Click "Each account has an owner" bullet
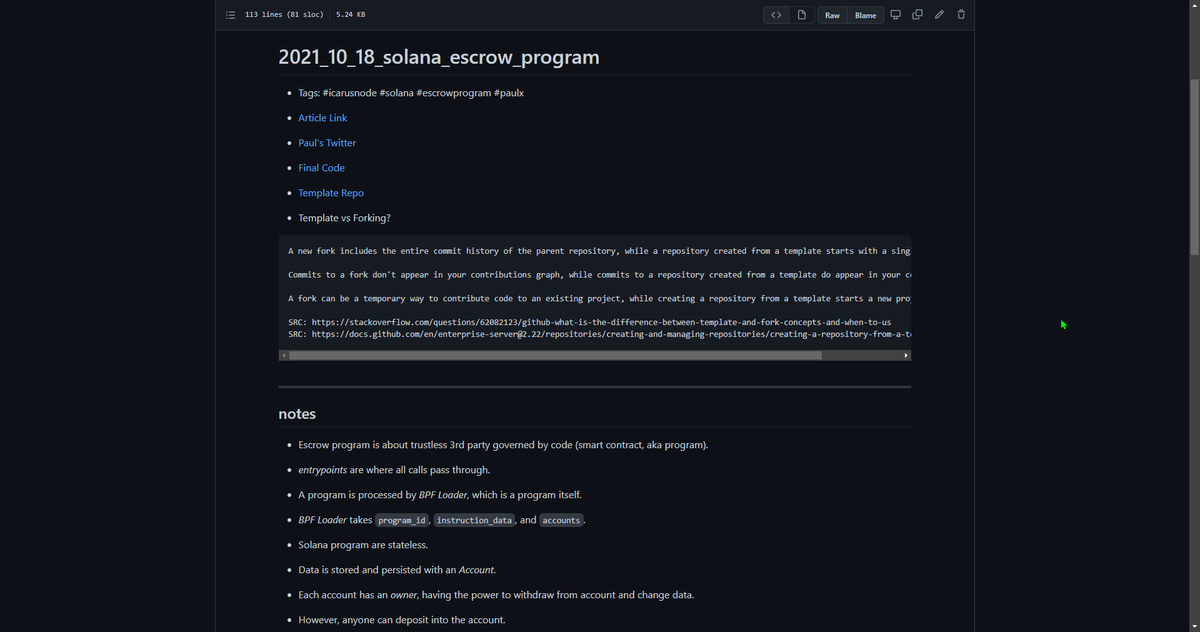 (496, 595)
